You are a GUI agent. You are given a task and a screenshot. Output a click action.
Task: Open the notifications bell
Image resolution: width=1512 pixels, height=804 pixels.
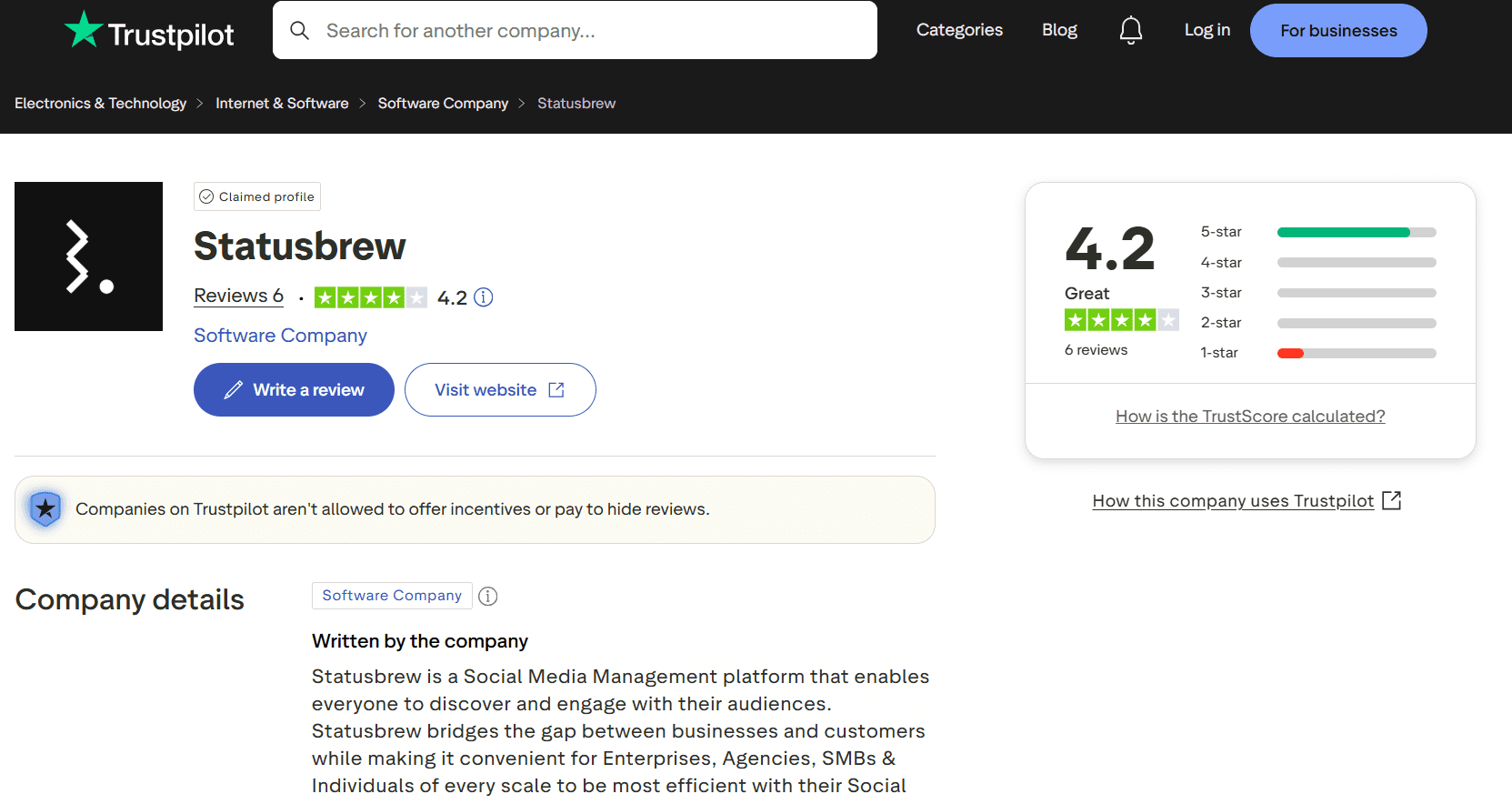pyautogui.click(x=1130, y=30)
